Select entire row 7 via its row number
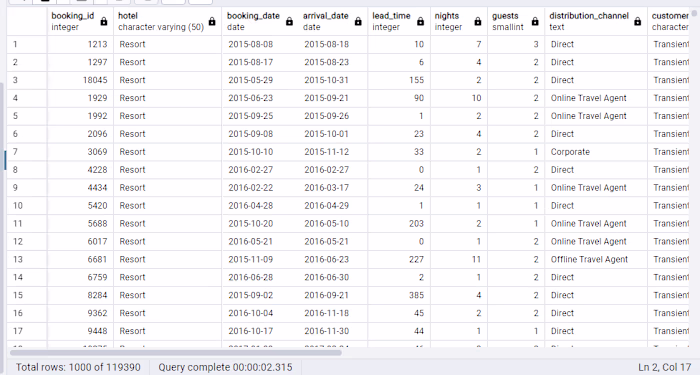 [x=27, y=152]
